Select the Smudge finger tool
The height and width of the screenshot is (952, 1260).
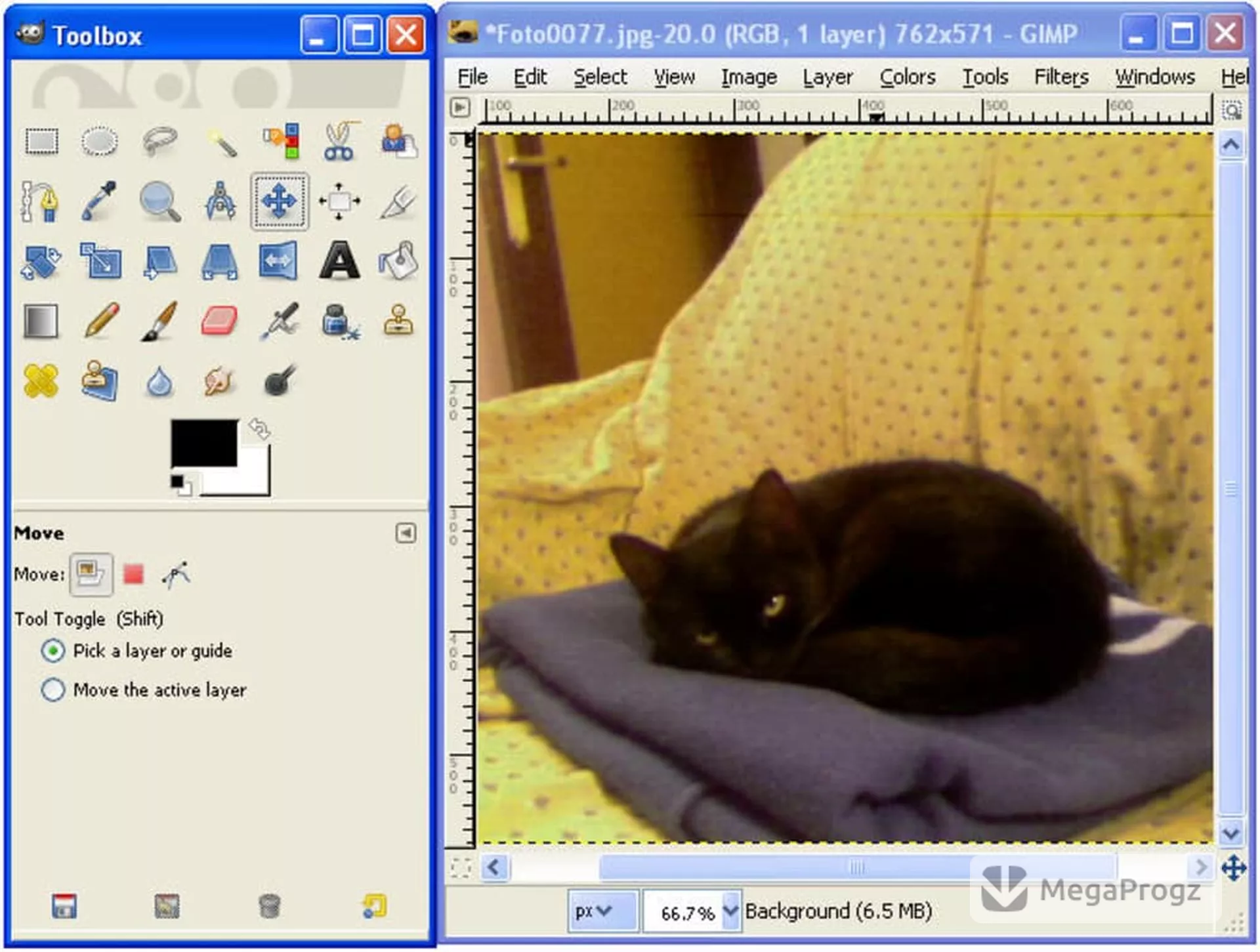pyautogui.click(x=219, y=381)
